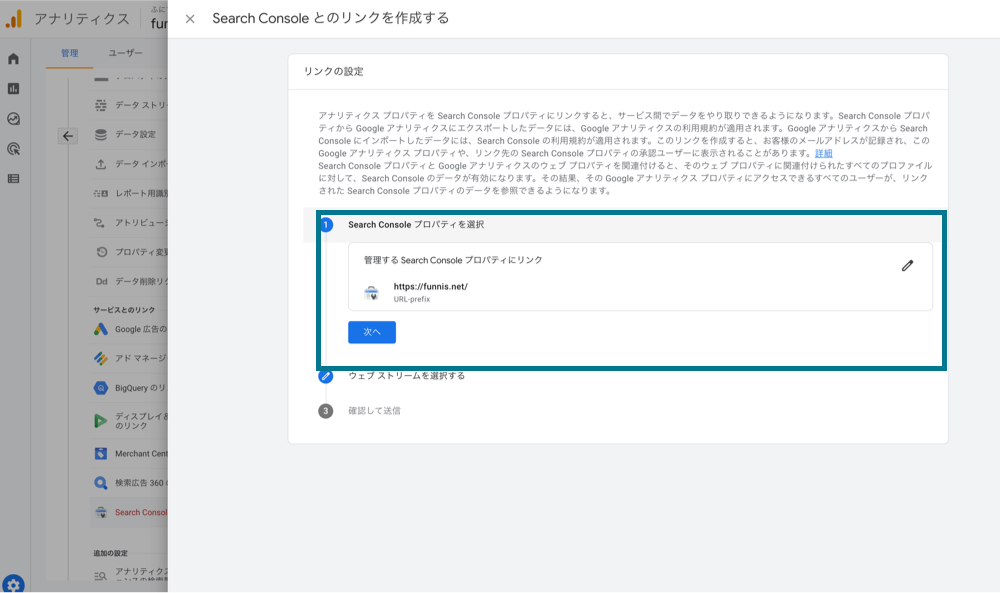This screenshot has height=593, width=1000.
Task: Click the サービスとのリンク section heading
Action: pos(124,310)
